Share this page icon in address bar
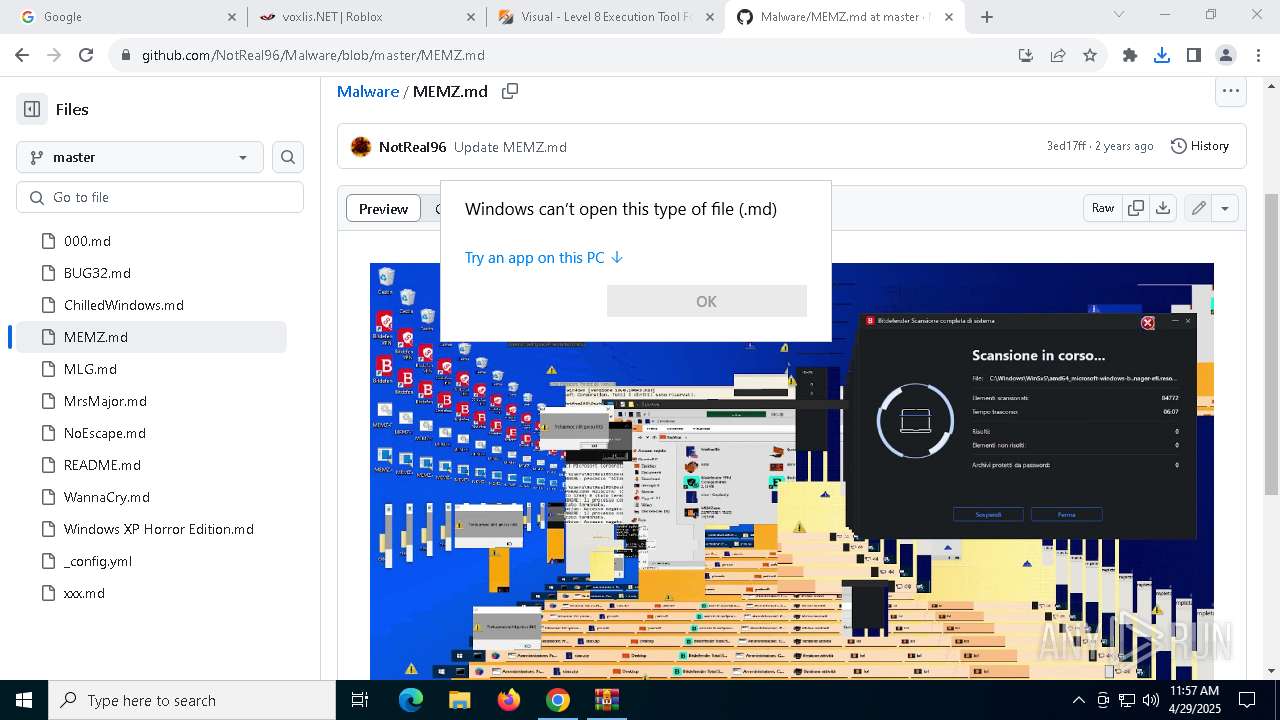Viewport: 1280px width, 720px height. point(1058,56)
